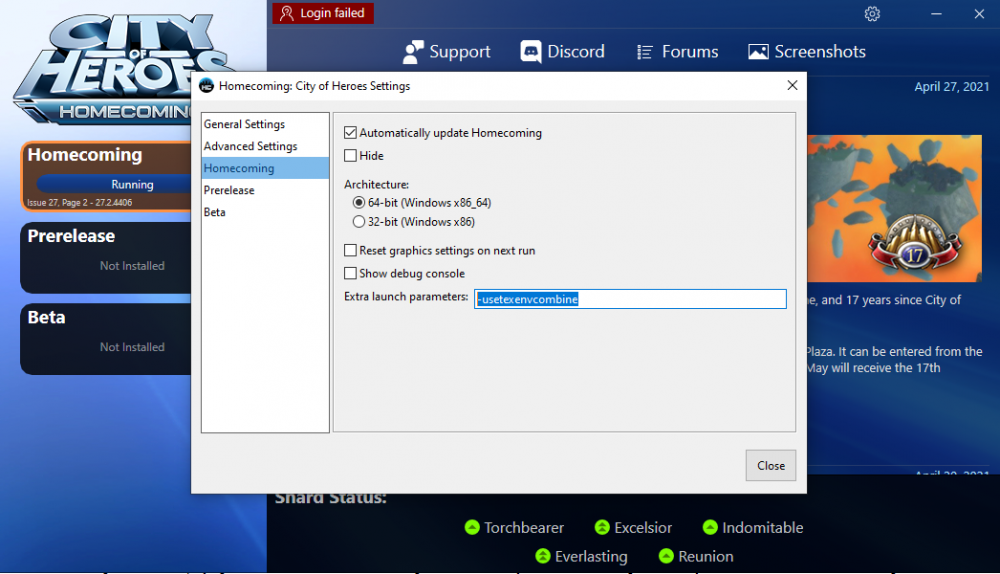
Task: Open launcher settings gear icon
Action: click(x=872, y=14)
